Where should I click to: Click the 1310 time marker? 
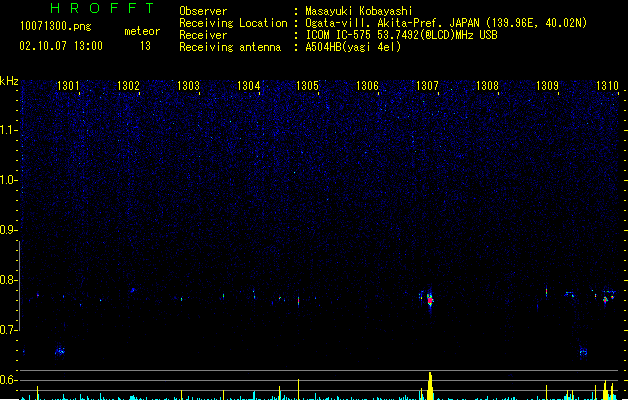607,86
